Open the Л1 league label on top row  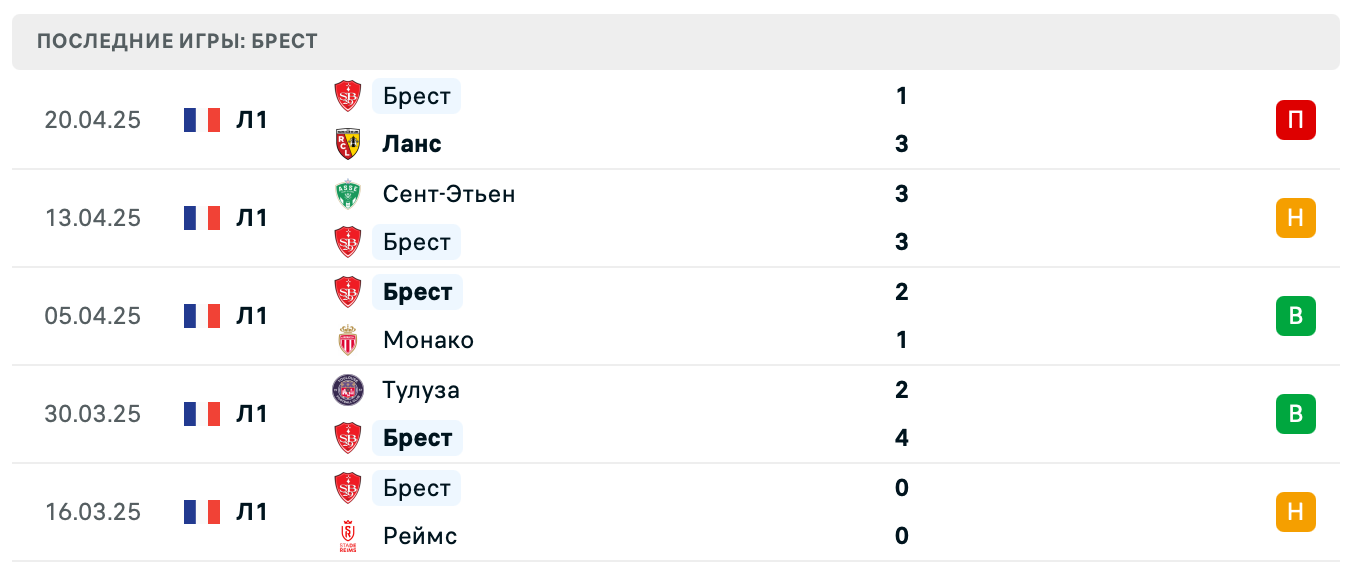(x=253, y=119)
